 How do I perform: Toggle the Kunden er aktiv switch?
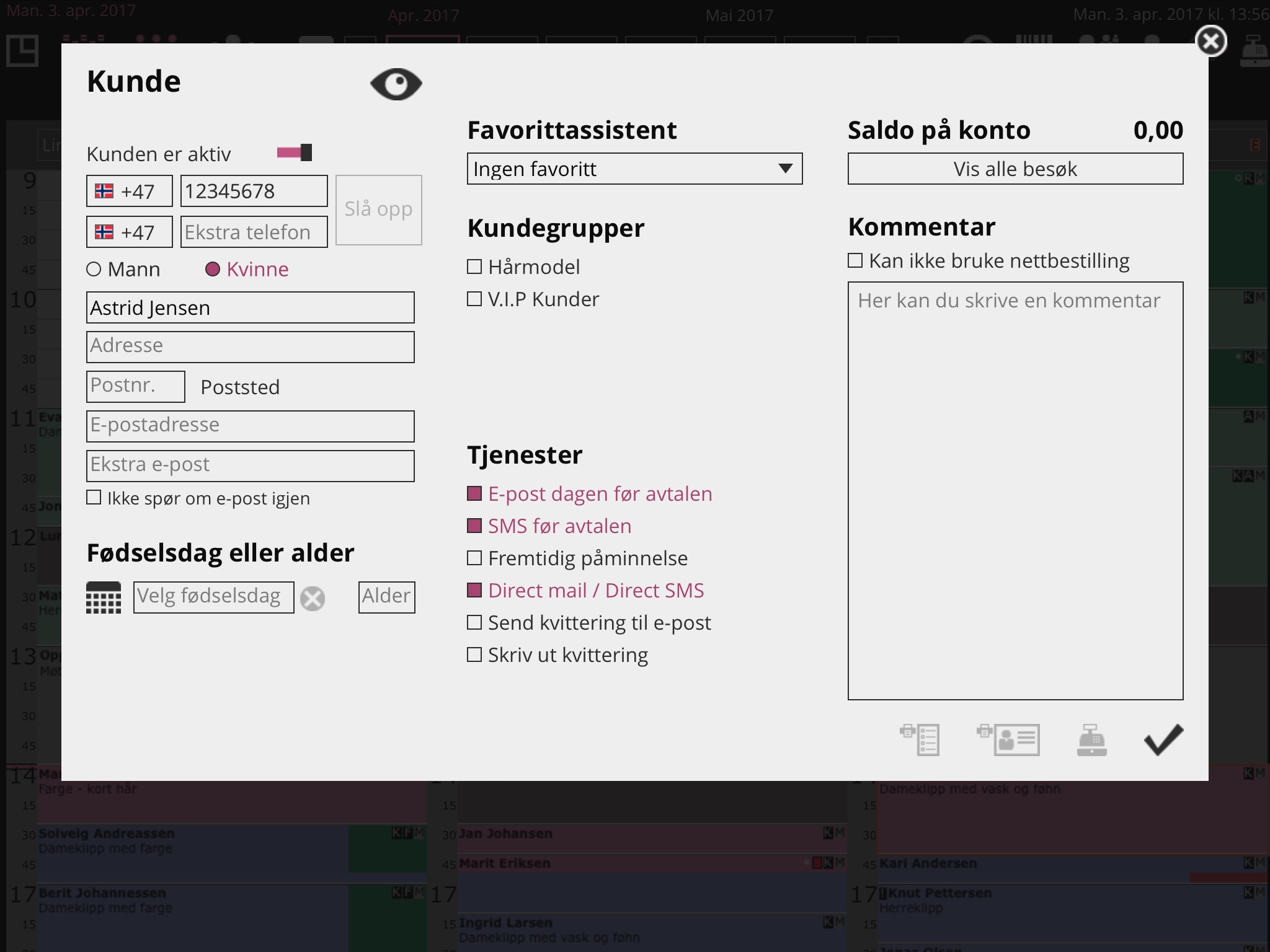pos(295,152)
